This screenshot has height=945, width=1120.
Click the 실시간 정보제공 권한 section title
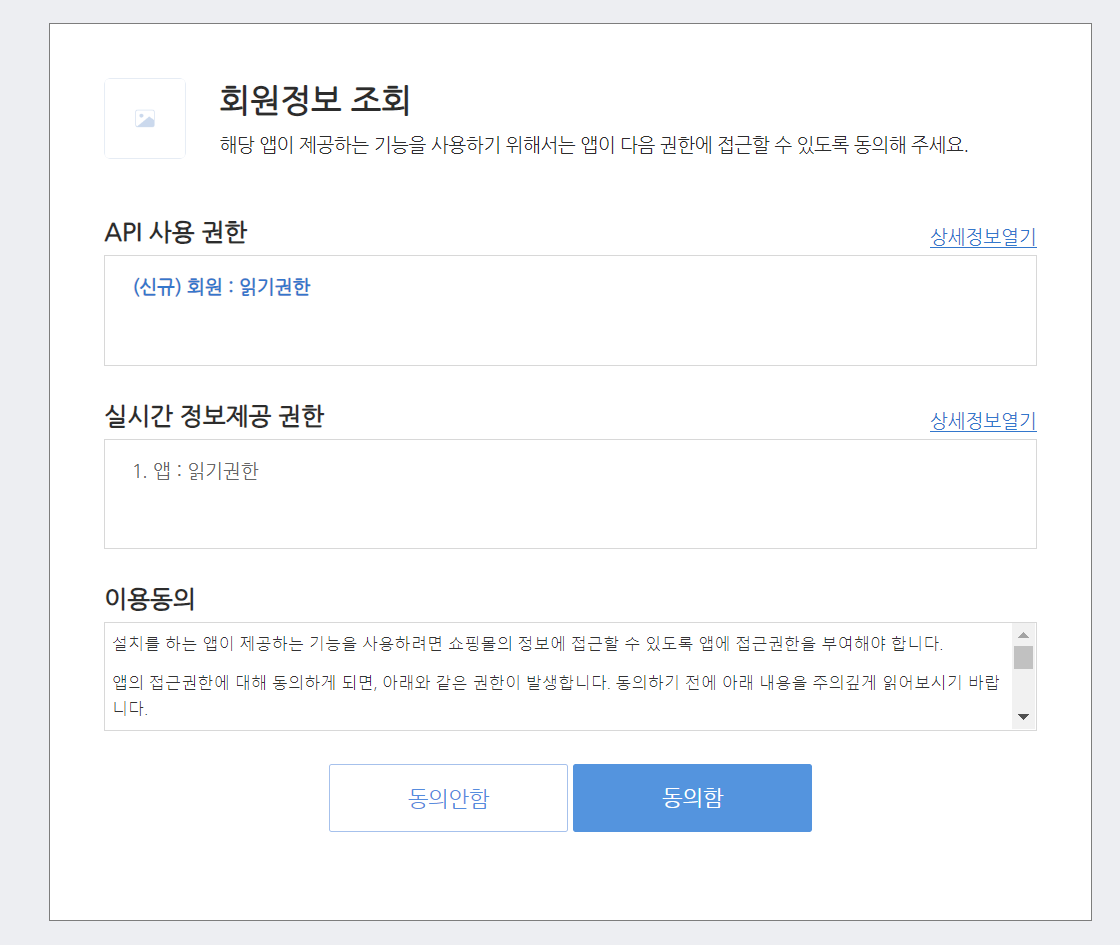point(214,416)
